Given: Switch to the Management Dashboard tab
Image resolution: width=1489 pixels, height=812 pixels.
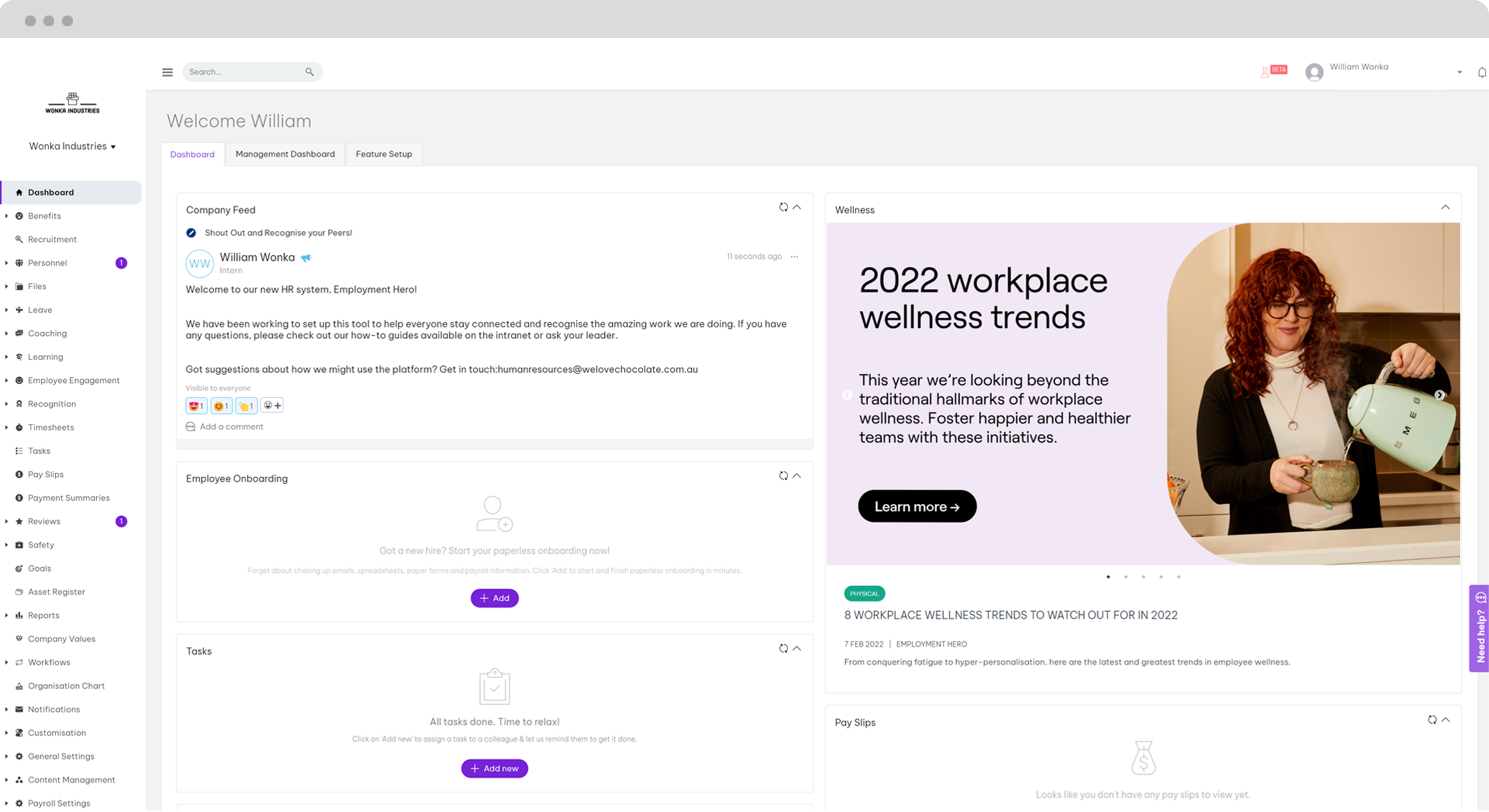Looking at the screenshot, I should coord(285,154).
